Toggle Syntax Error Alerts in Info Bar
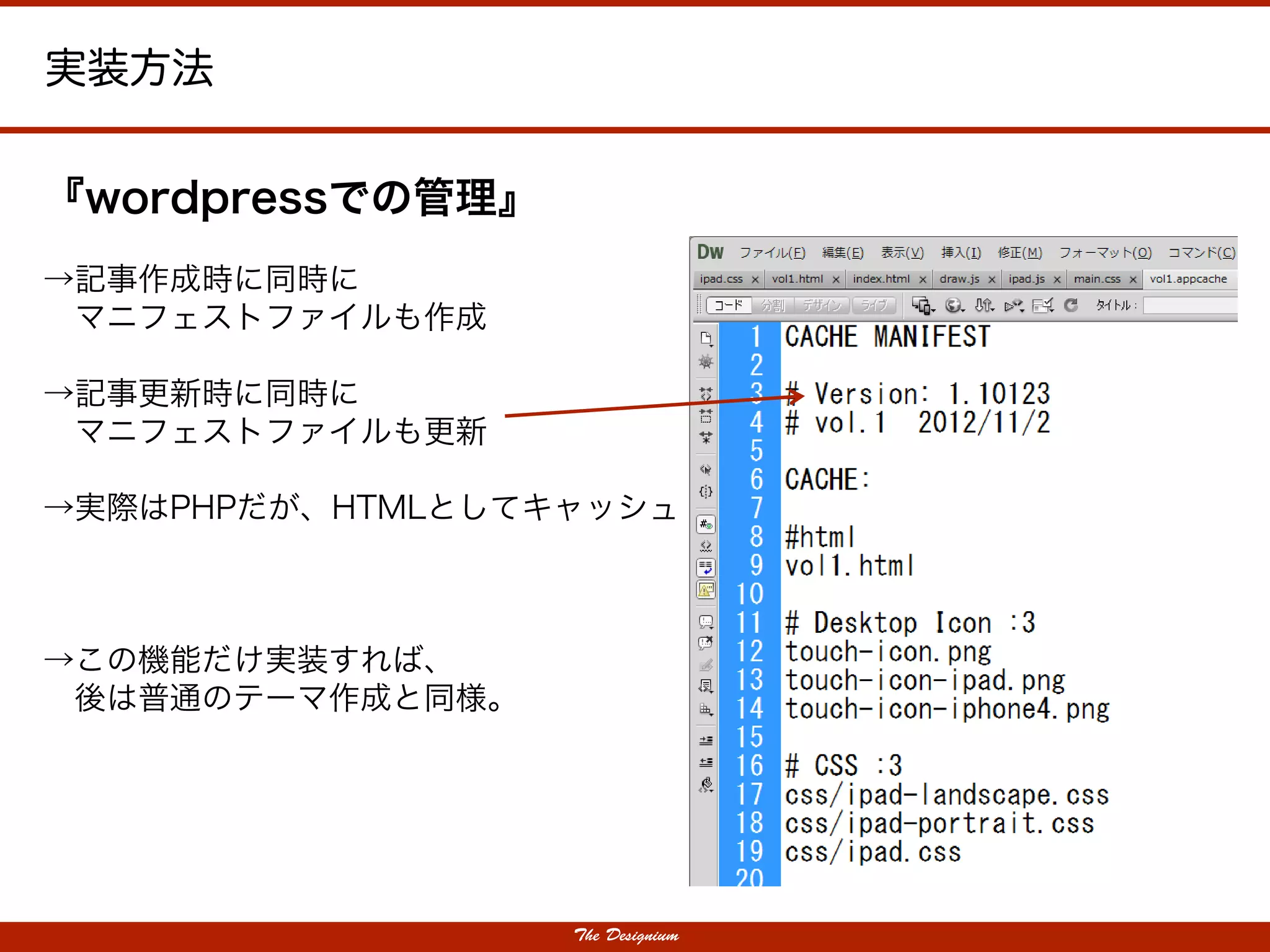Image resolution: width=1270 pixels, height=952 pixels. tap(706, 590)
